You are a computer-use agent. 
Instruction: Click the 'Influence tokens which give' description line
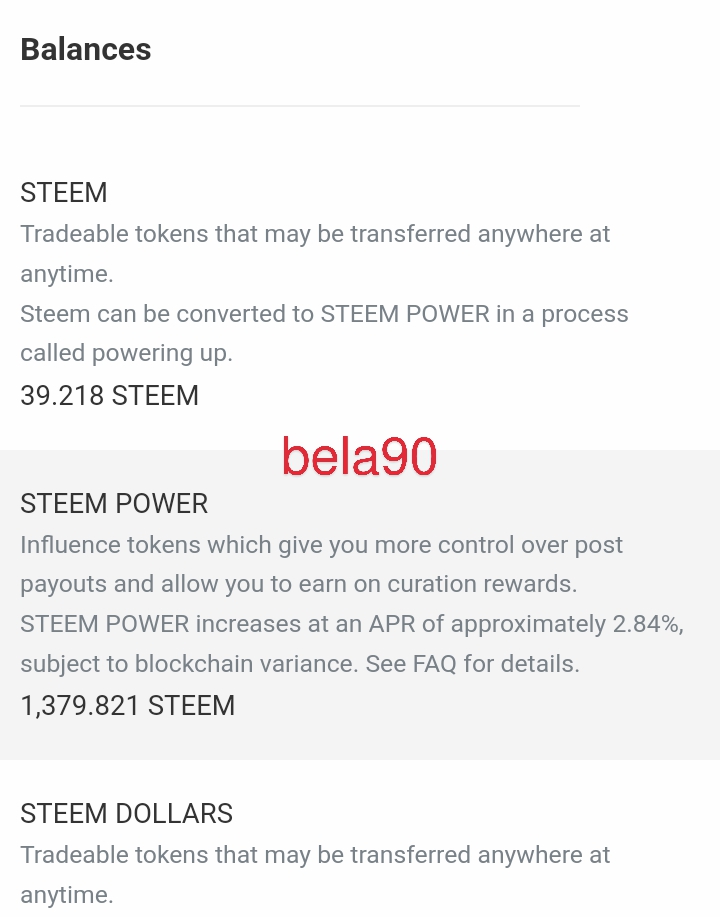click(321, 545)
